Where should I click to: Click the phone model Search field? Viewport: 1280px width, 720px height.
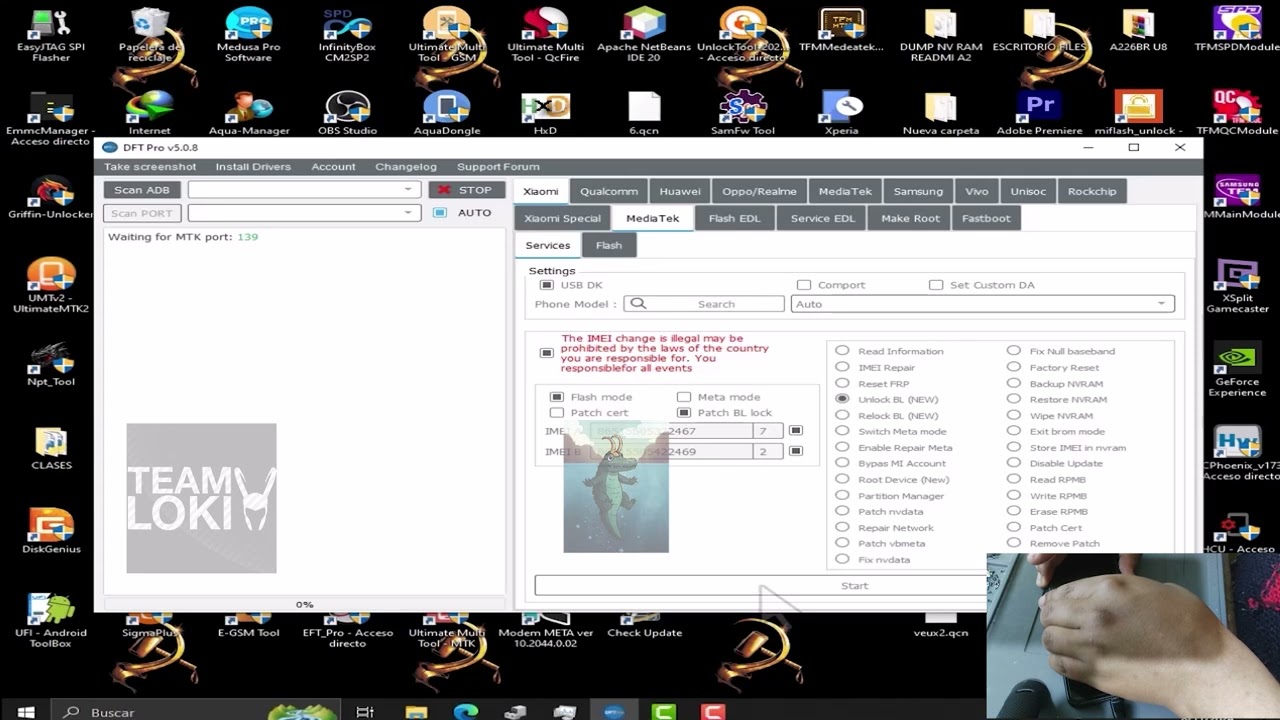coord(704,304)
